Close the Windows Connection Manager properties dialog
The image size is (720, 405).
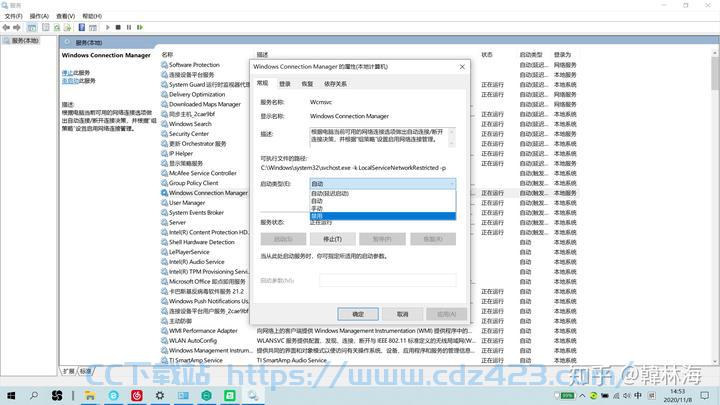(x=462, y=67)
